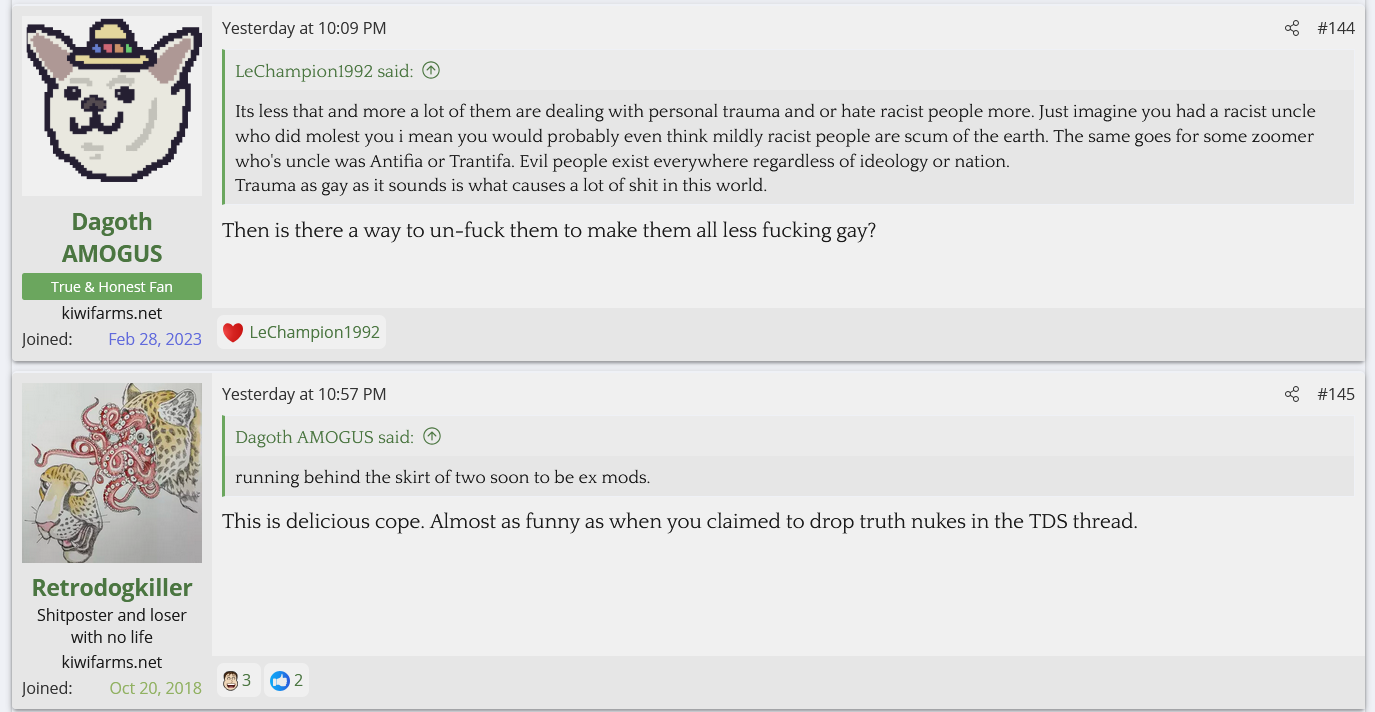
Task: Open the Retrodogkiller username profile link
Action: pos(112,587)
